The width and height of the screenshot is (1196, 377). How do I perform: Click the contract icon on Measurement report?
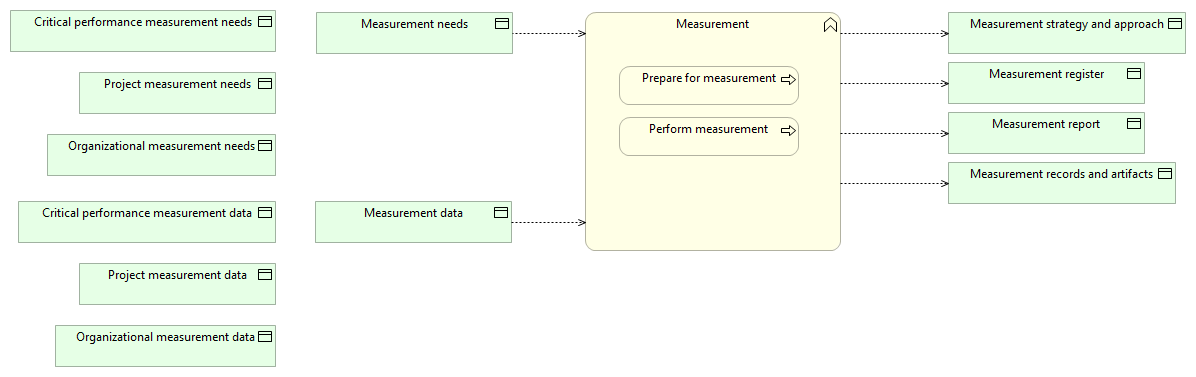click(x=1134, y=124)
